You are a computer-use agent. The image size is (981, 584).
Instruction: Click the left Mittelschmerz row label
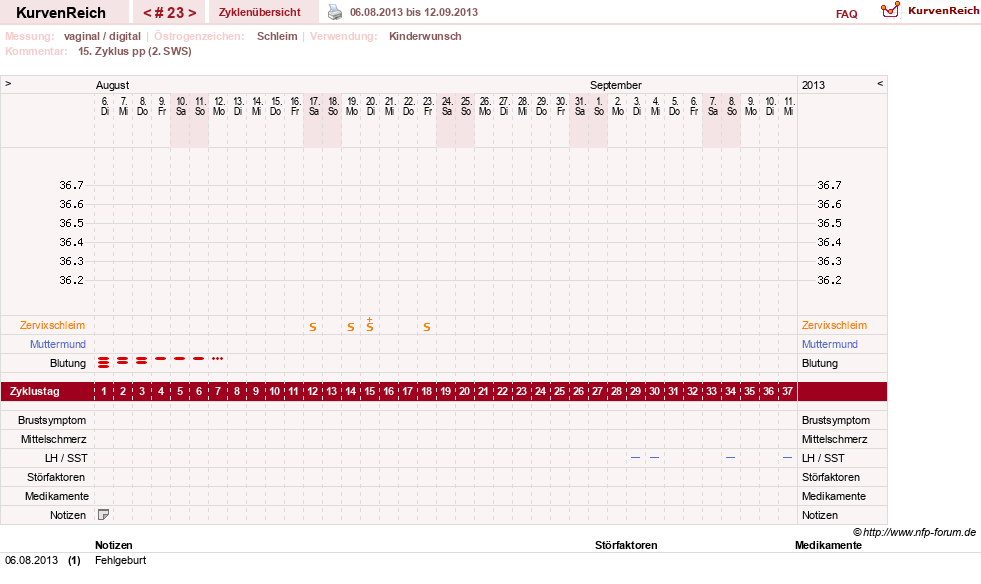tap(53, 439)
